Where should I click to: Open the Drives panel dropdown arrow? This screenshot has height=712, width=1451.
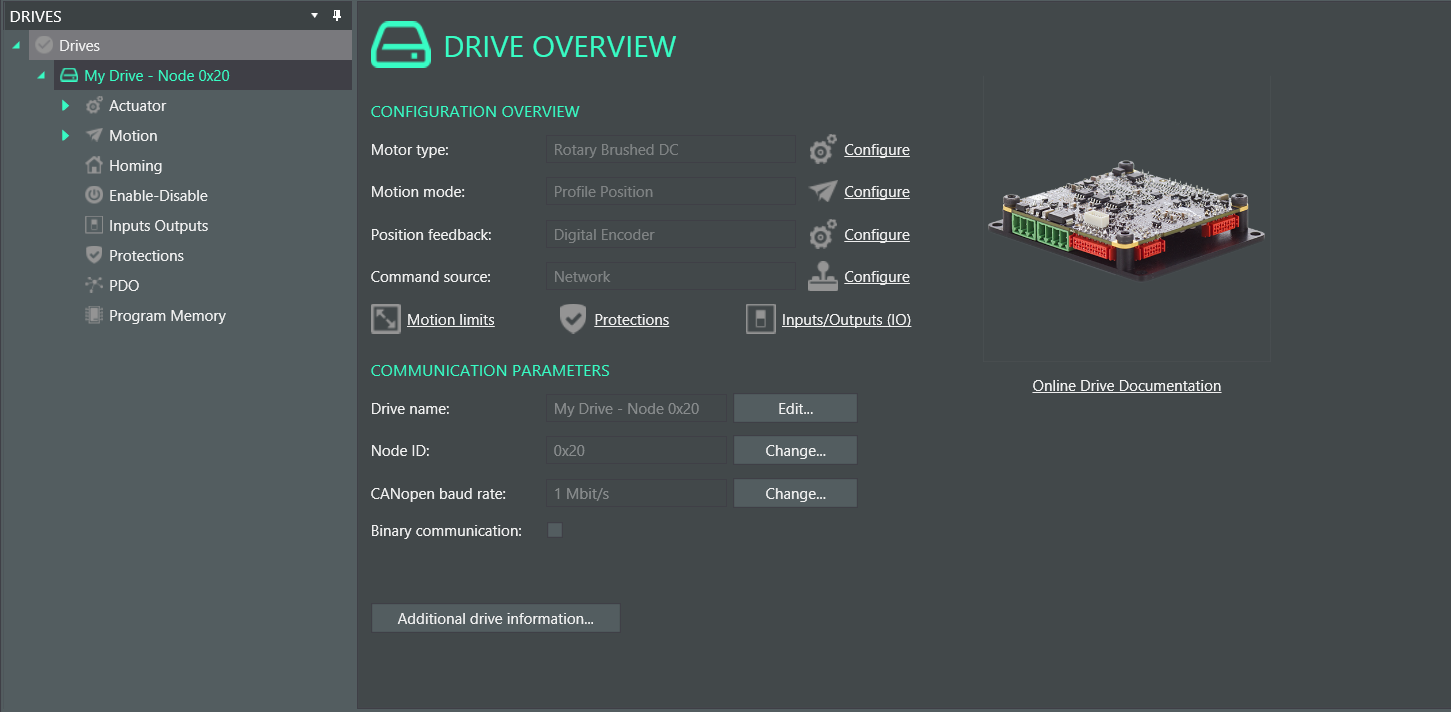pyautogui.click(x=315, y=16)
